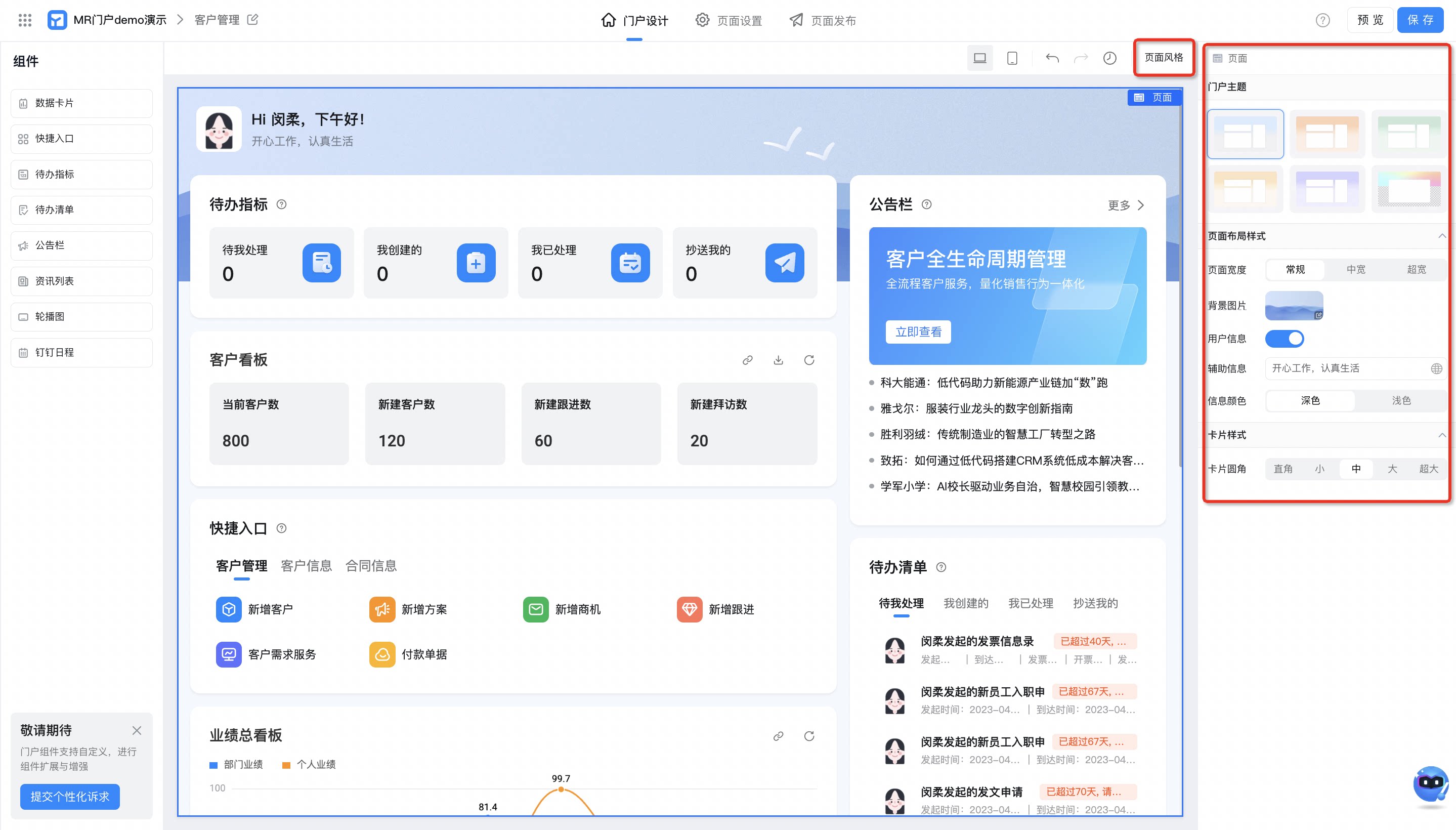Click download icon in 客户看板 card

pos(779,360)
